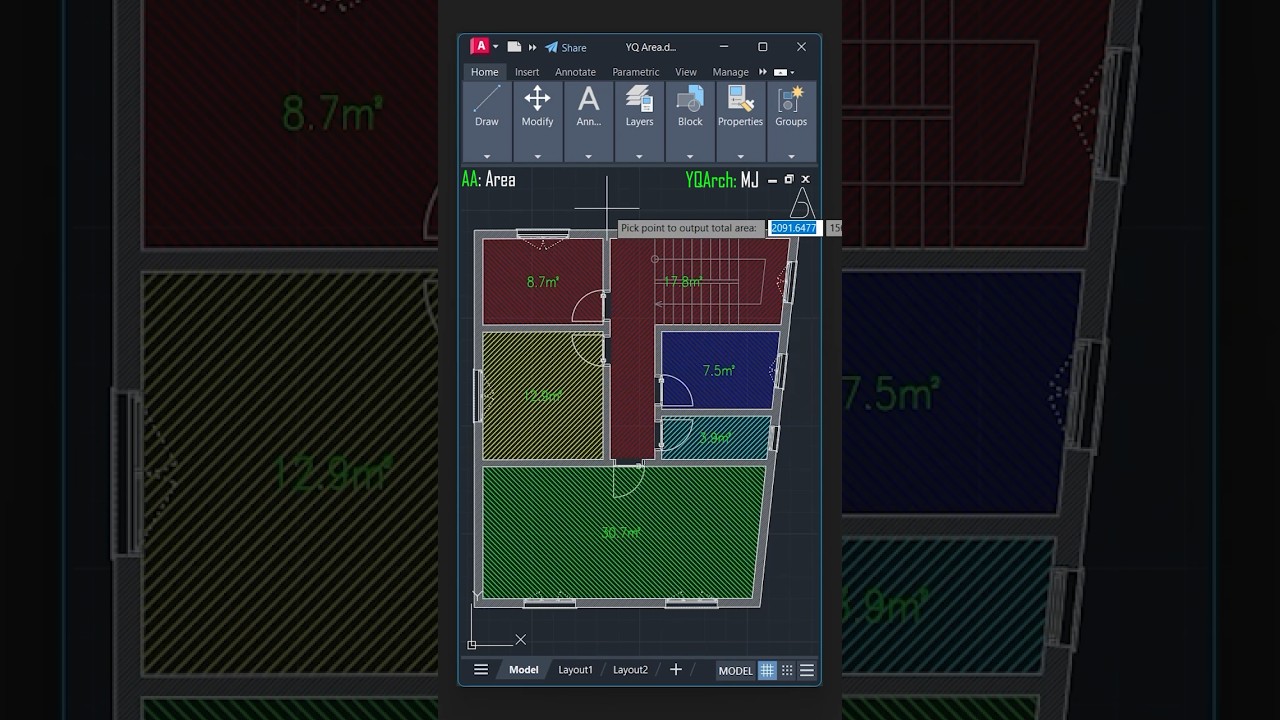
Task: Click the New file icon in the title bar
Action: [514, 47]
